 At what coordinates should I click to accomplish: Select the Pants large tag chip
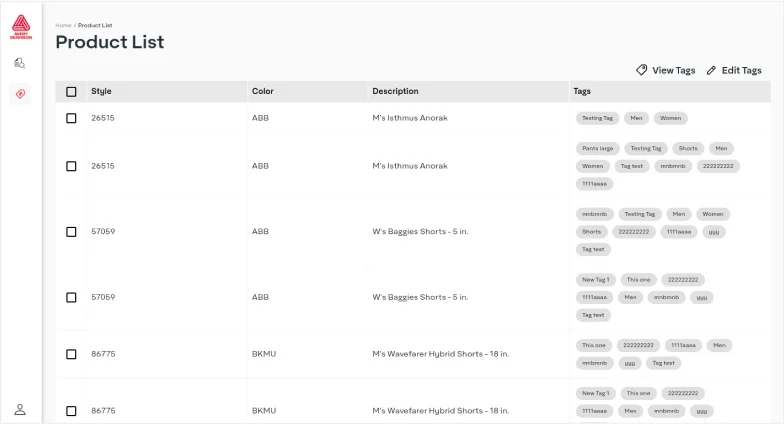point(598,148)
